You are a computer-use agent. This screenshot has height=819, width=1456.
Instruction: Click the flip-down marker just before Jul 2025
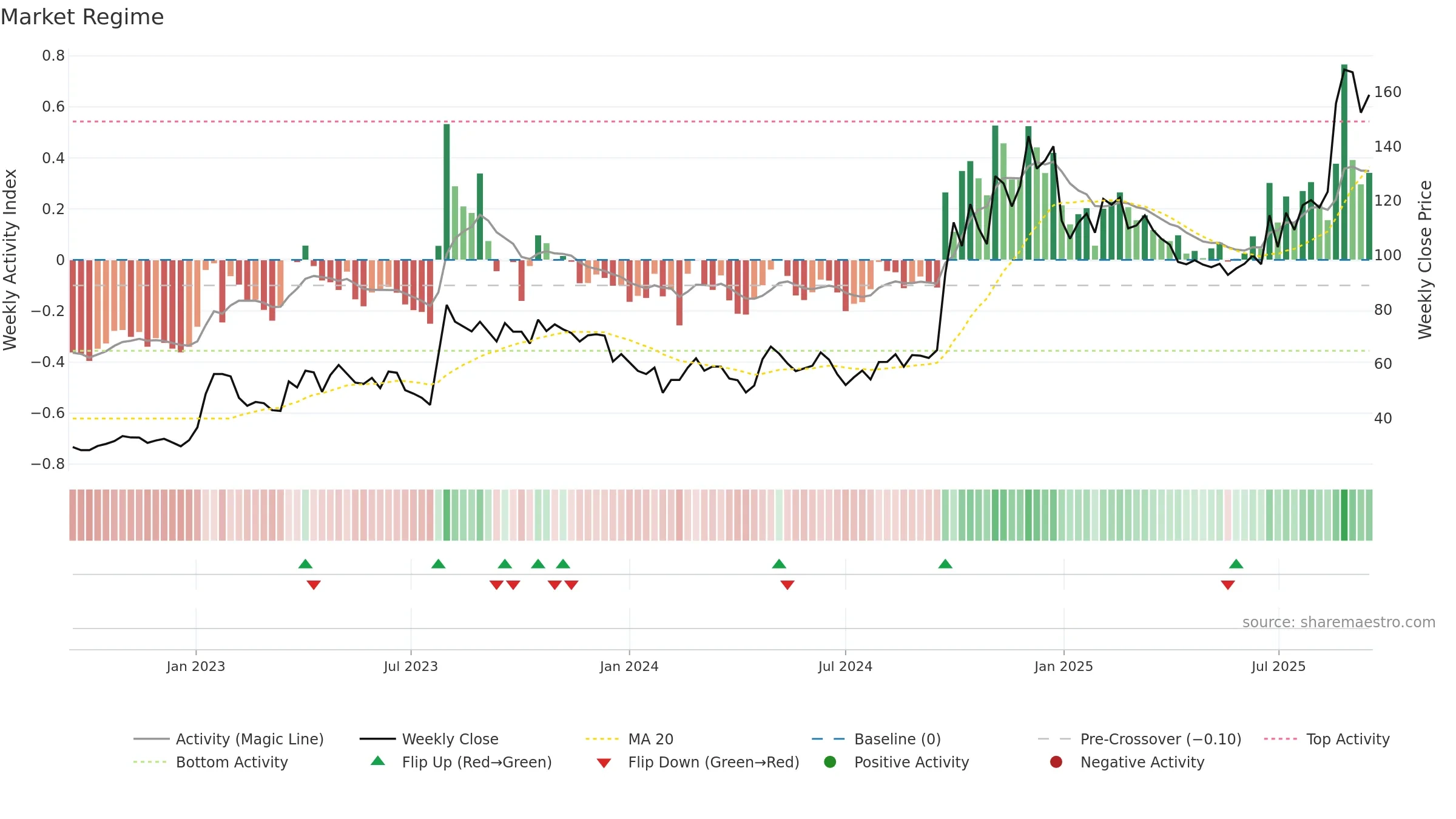tap(1228, 585)
